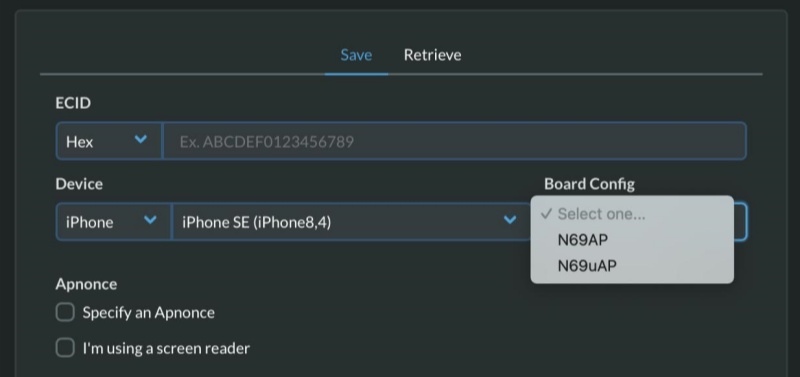Click the chevron arrow beside Hex
The height and width of the screenshot is (377, 800).
click(140, 139)
